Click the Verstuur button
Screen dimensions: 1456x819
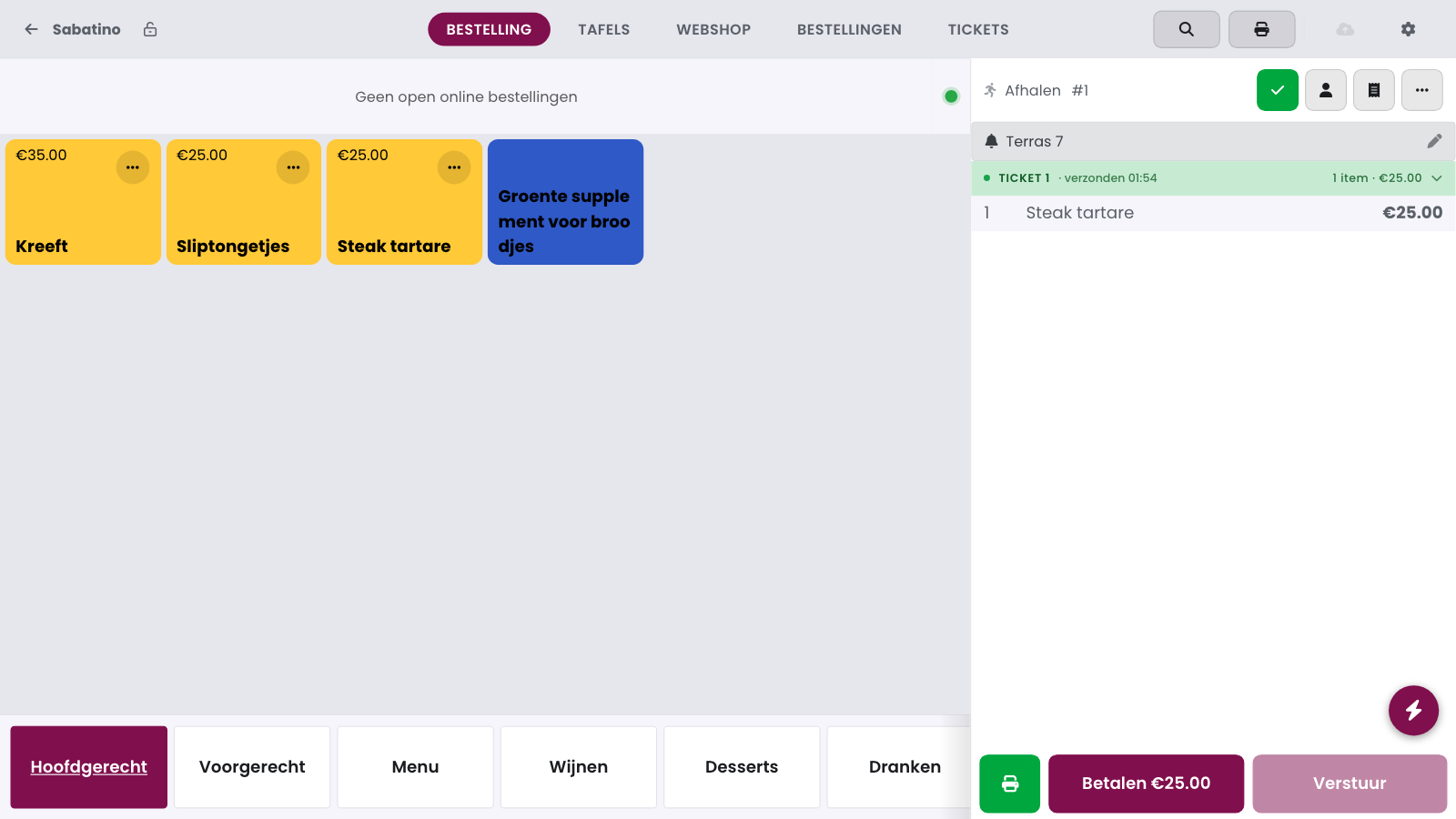tap(1350, 784)
